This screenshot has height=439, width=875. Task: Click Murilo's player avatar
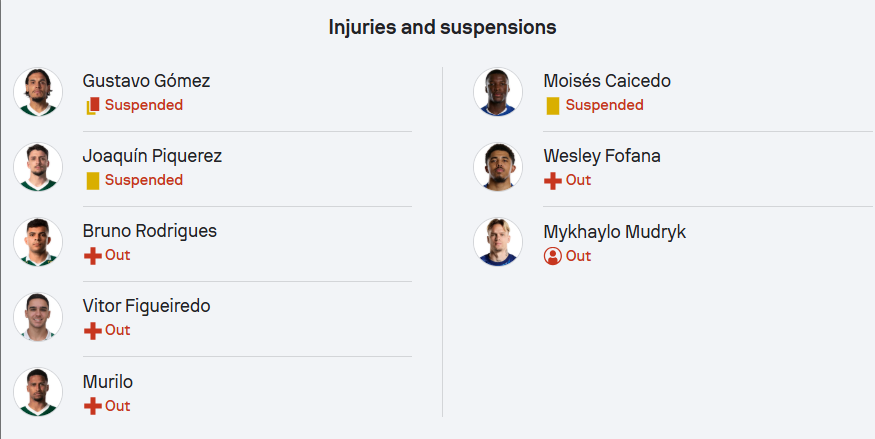tap(38, 392)
